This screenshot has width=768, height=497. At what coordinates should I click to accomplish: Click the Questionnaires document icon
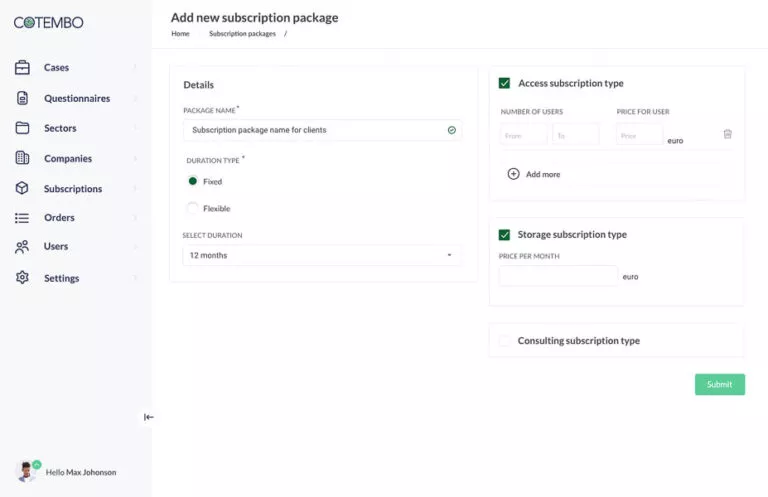coord(22,98)
